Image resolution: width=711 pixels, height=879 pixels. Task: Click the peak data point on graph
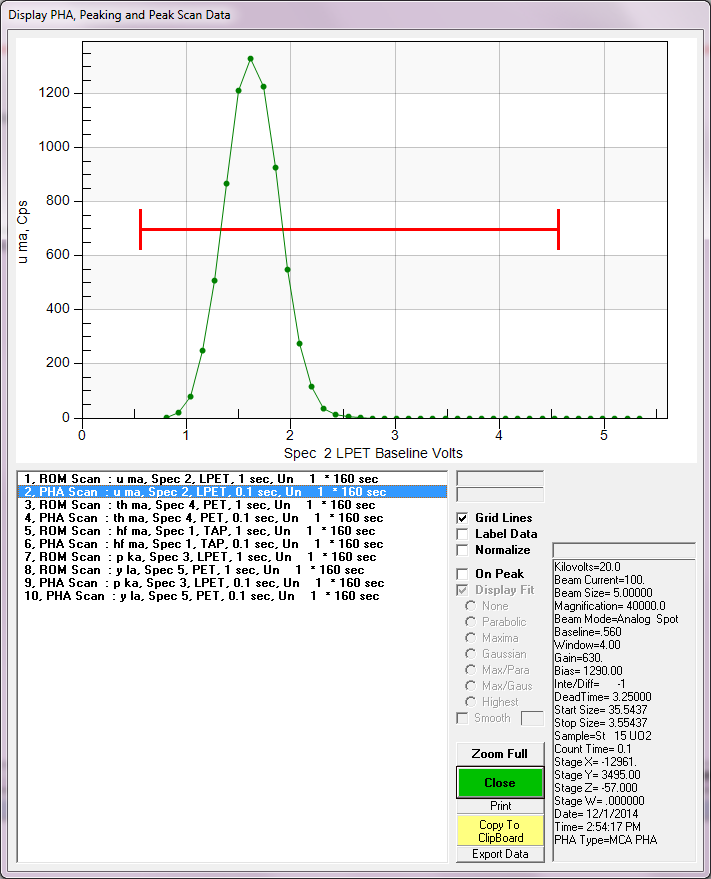point(250,59)
